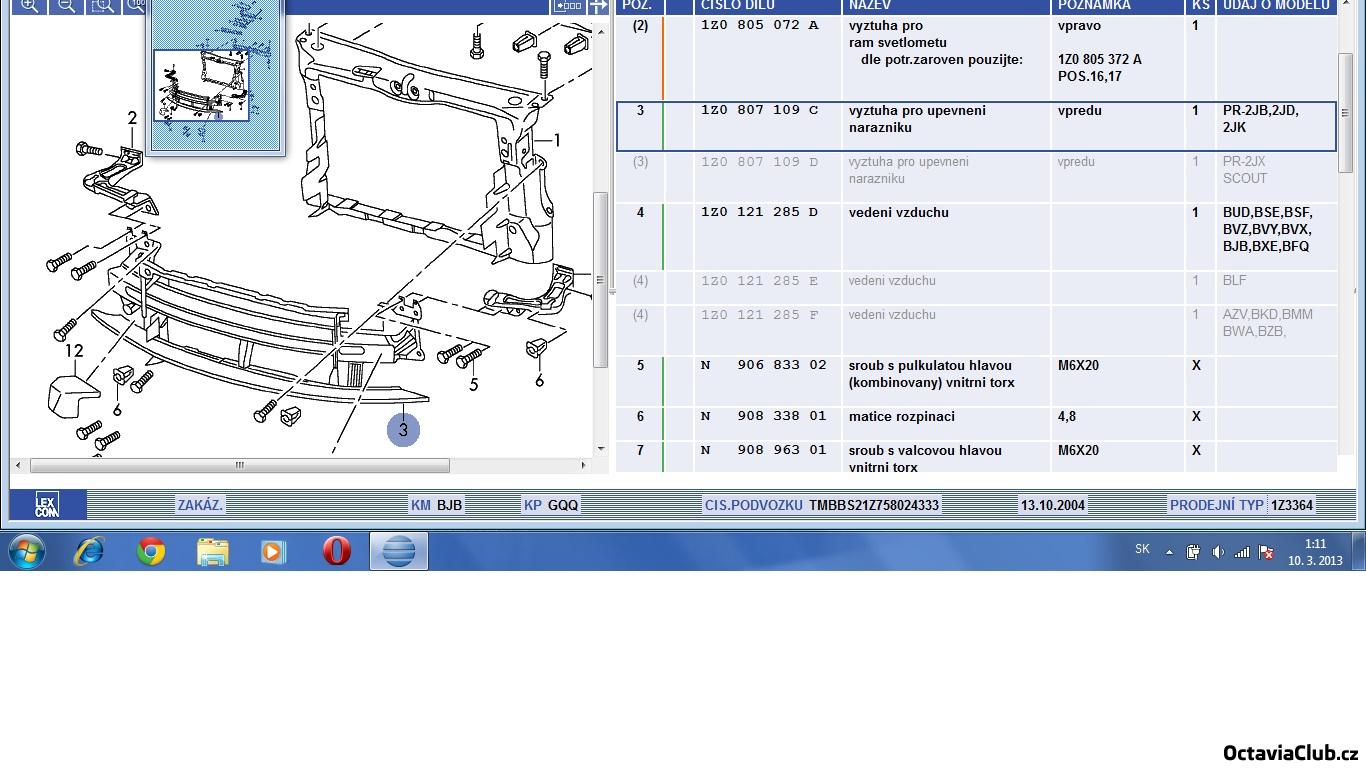1366x768 pixels.
Task: Click the diagram vertical scrollbar down arrow
Action: click(601, 449)
